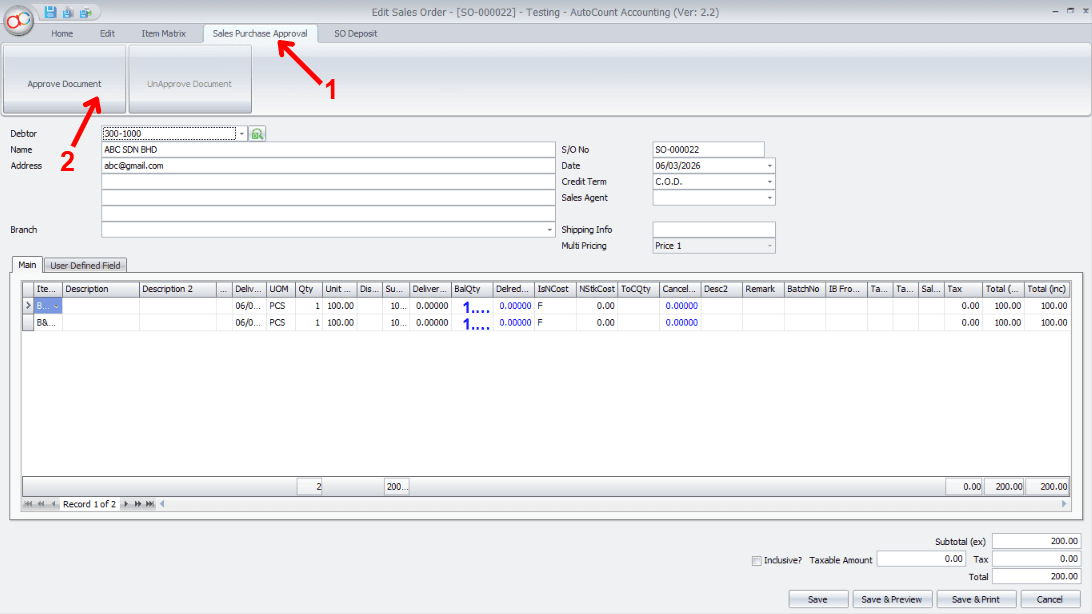Screen dimensions: 1092x614
Task: Click the debtor search icon beside 300-1000
Action: 257,133
